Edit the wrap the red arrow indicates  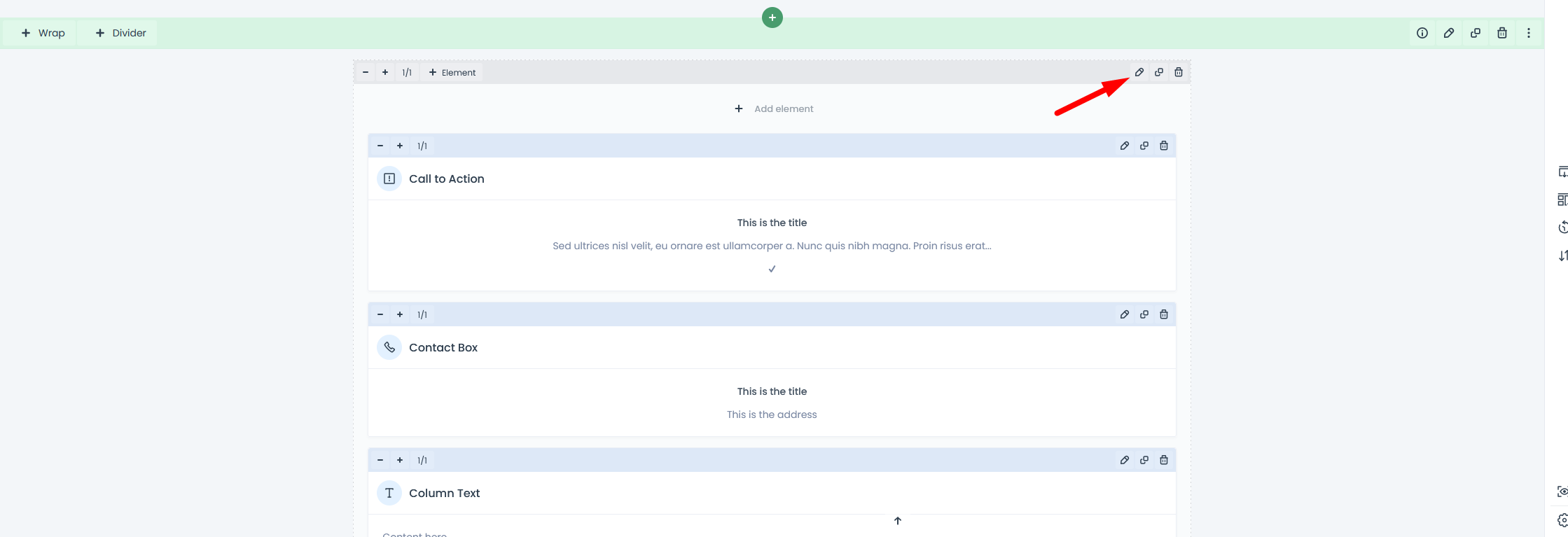[1139, 72]
